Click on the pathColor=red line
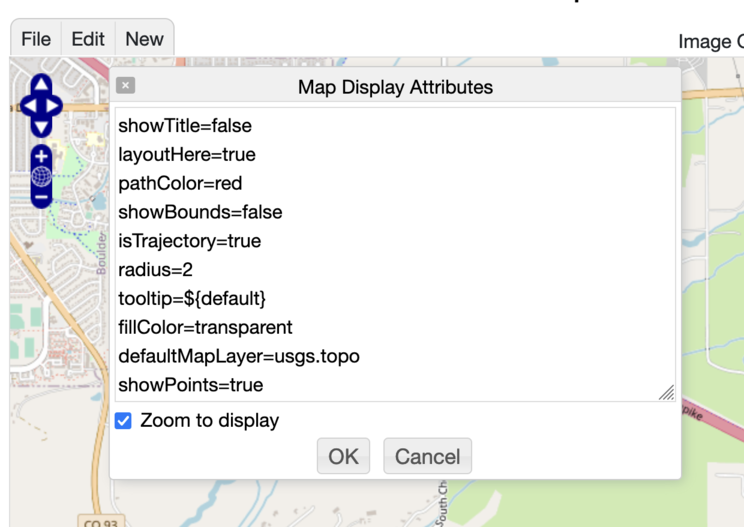The image size is (744, 527). [180, 184]
